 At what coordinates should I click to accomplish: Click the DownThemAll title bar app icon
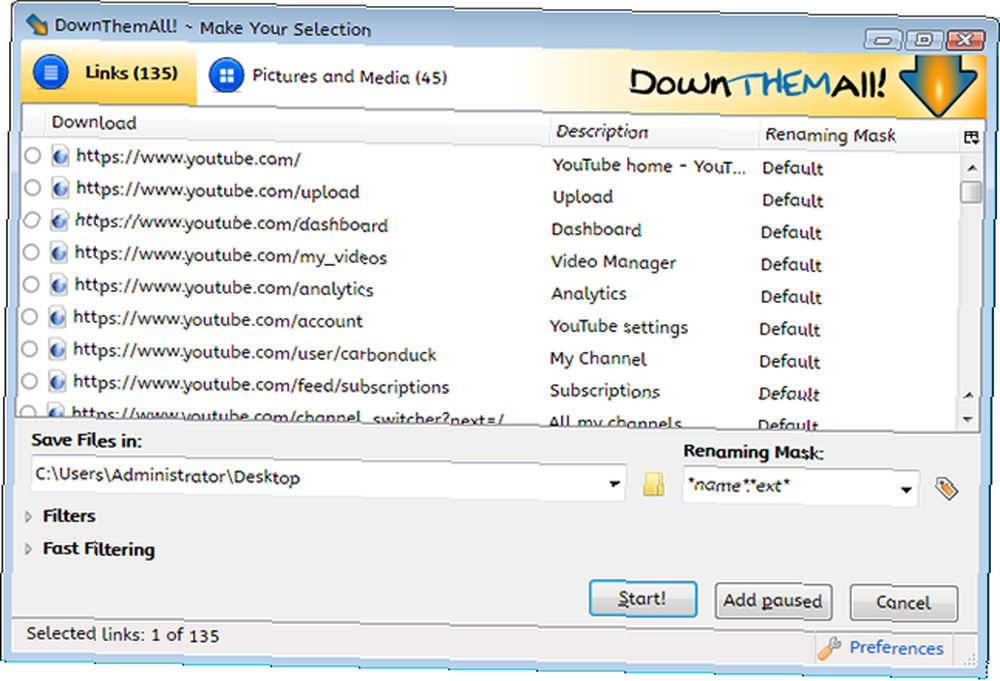[37, 25]
